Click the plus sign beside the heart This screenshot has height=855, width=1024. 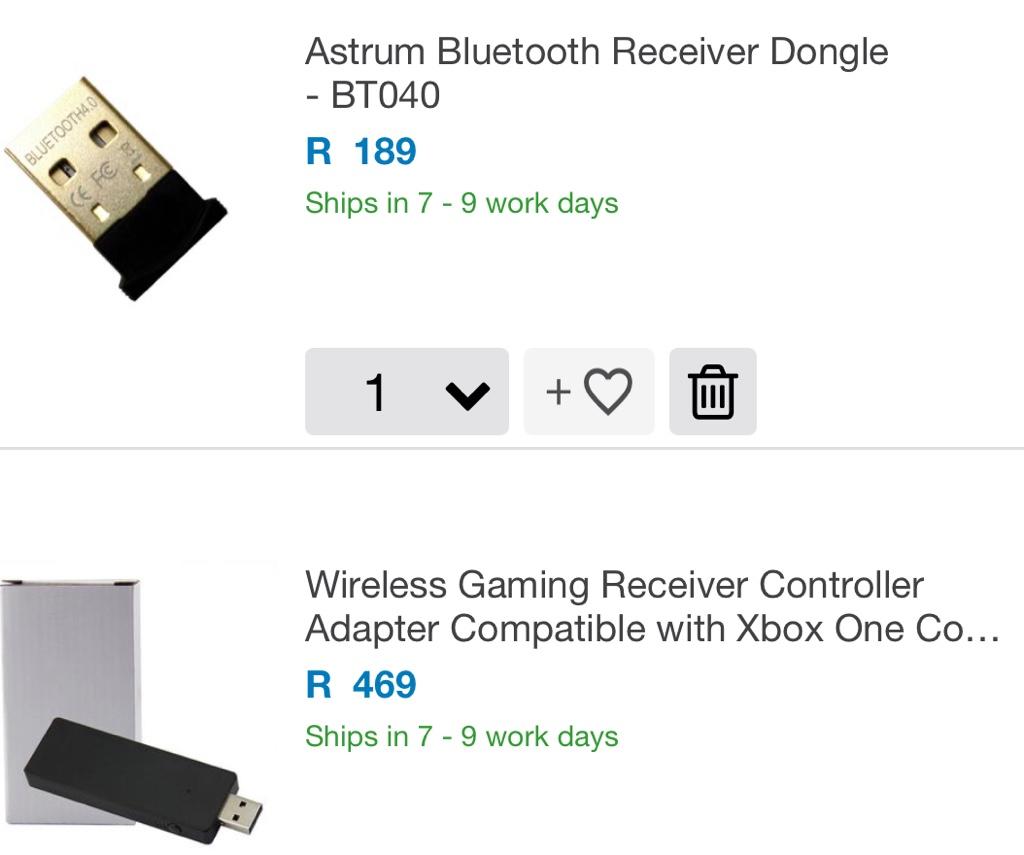click(558, 392)
